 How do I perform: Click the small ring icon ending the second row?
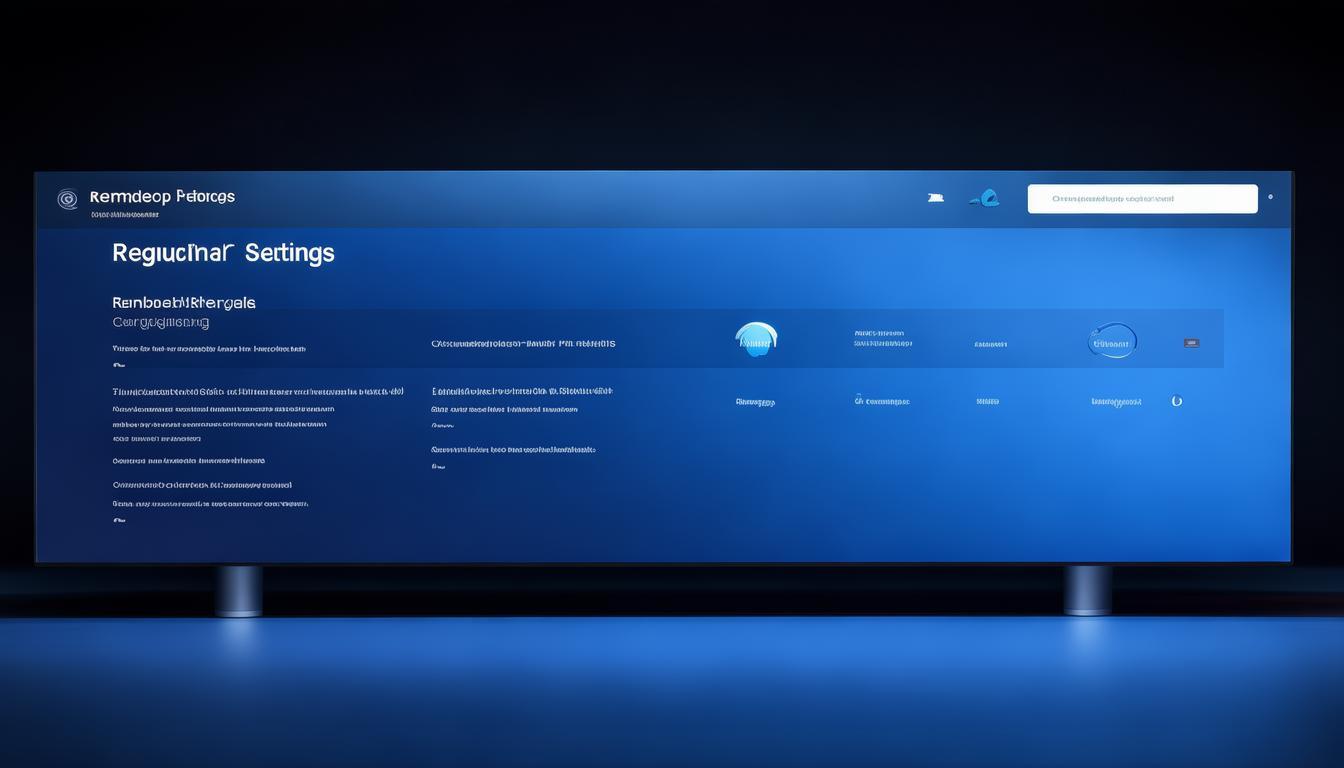pos(1177,401)
